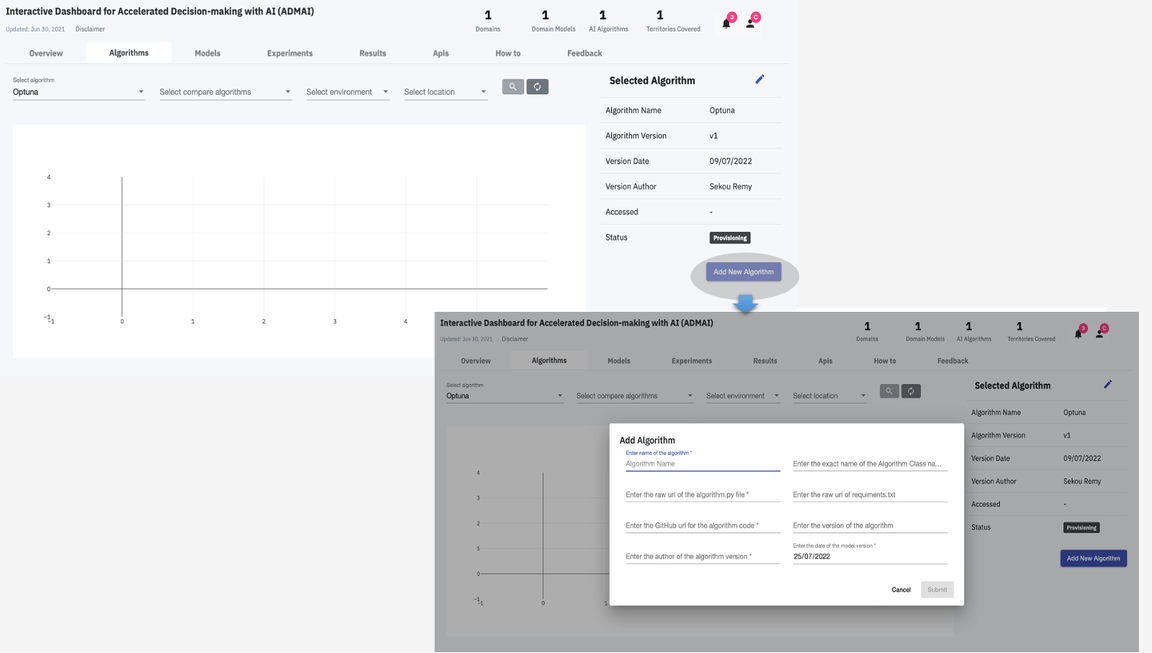
Task: Click the user account icon in upper dashboard
Action: (x=750, y=23)
